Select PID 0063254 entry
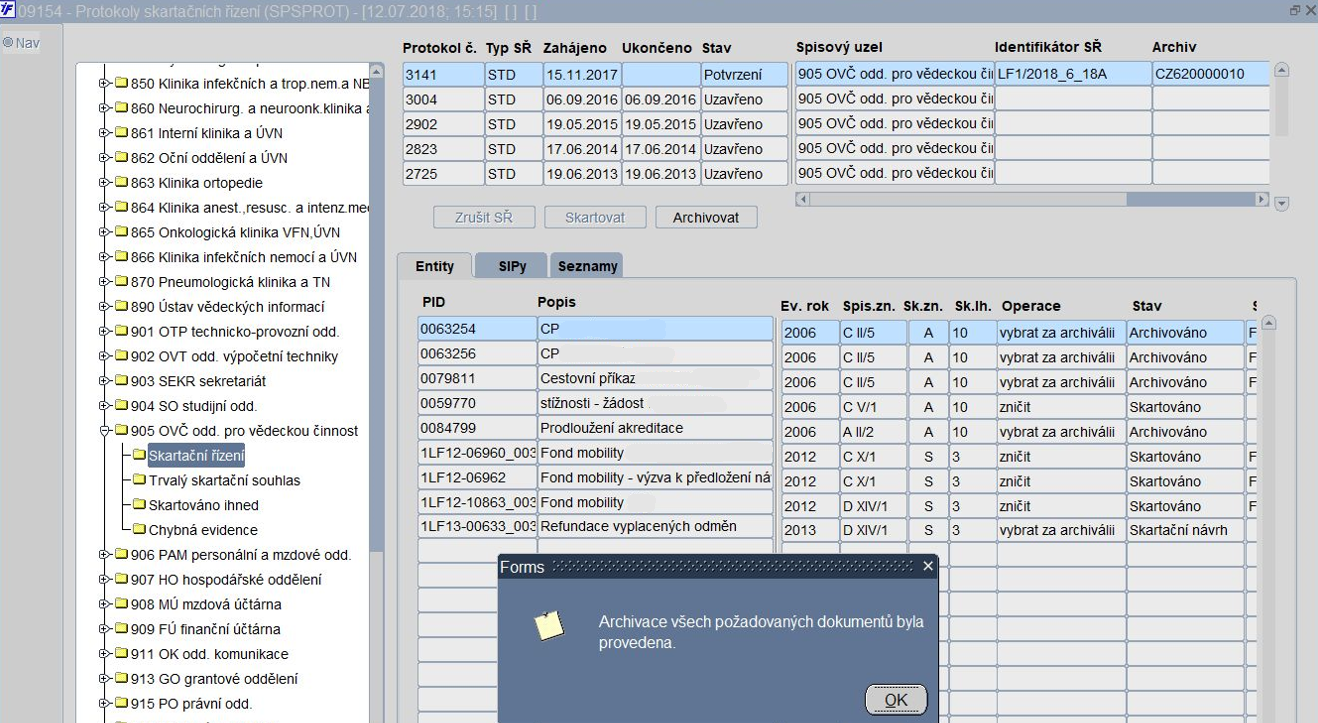 point(477,328)
